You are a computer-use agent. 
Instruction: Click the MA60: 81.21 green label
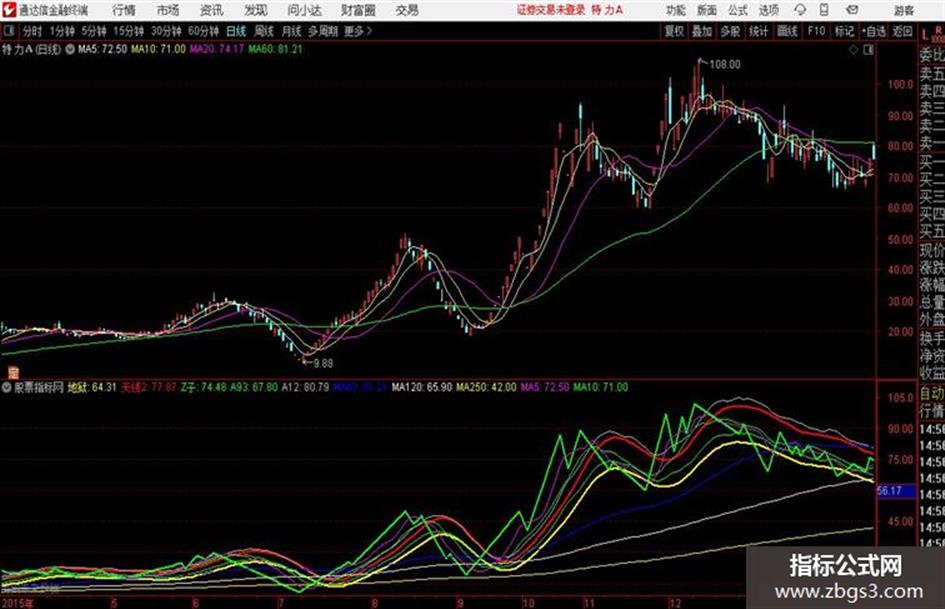275,49
